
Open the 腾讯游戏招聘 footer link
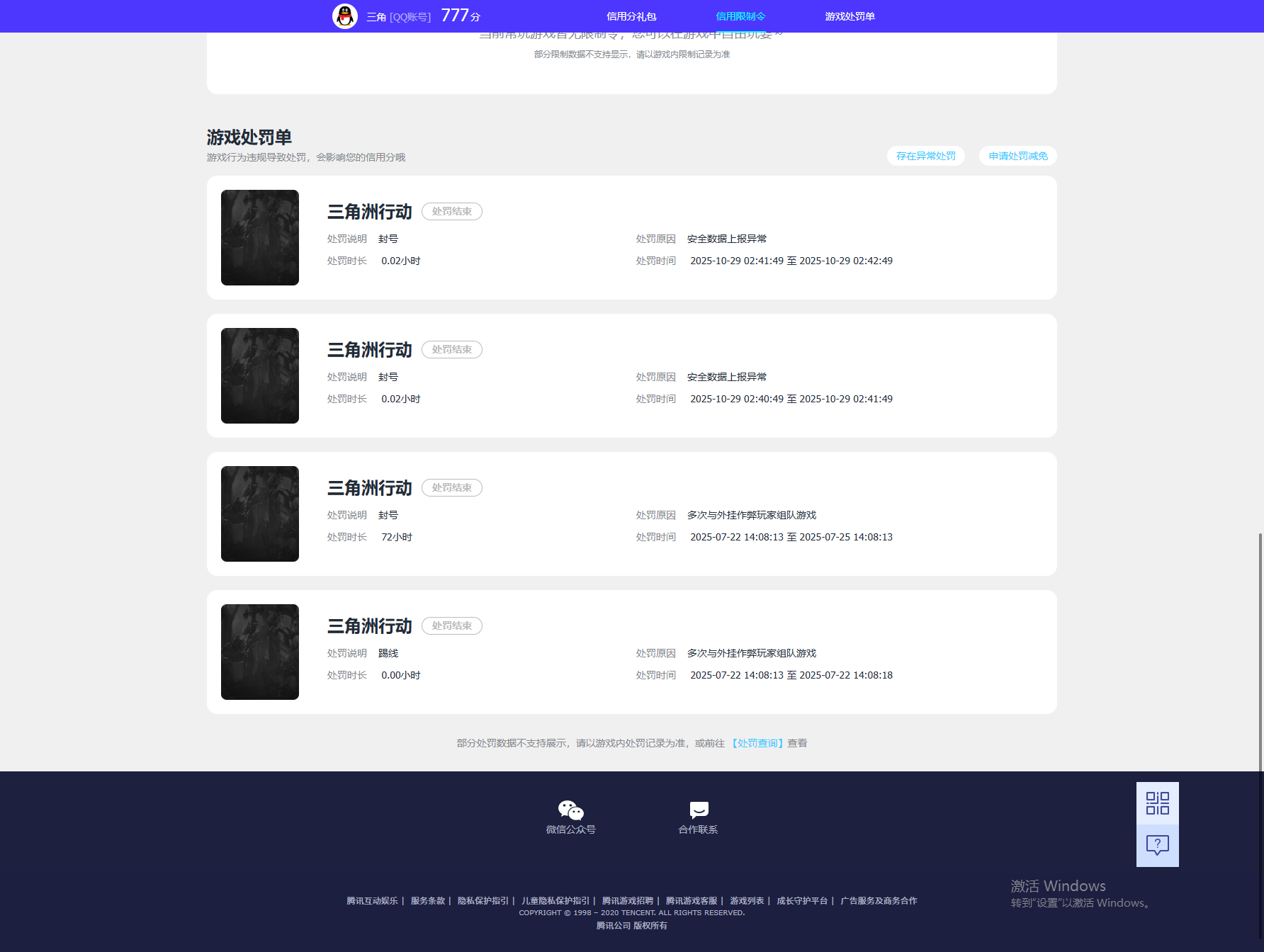(628, 901)
